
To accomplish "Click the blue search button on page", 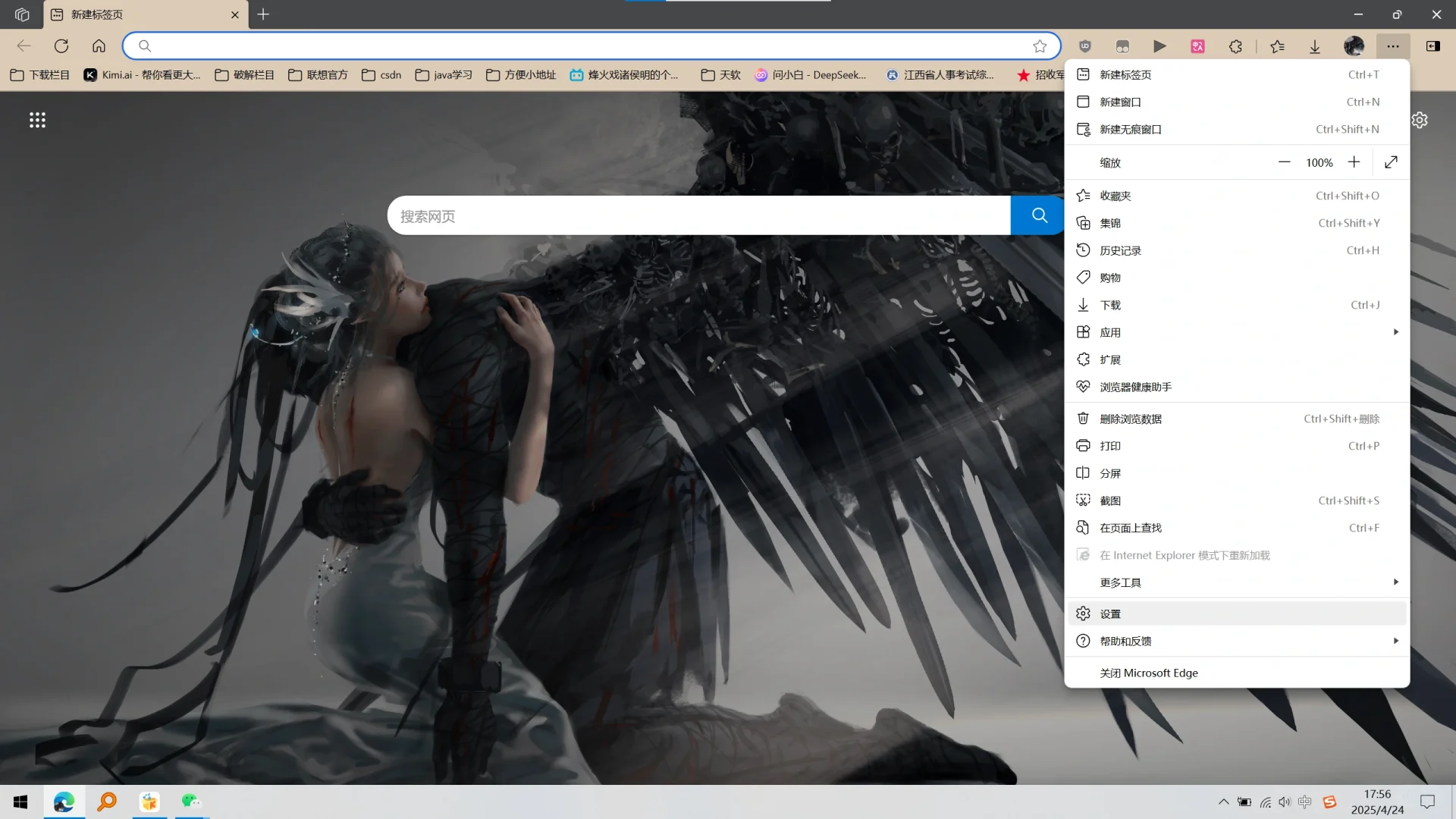I will [1039, 215].
